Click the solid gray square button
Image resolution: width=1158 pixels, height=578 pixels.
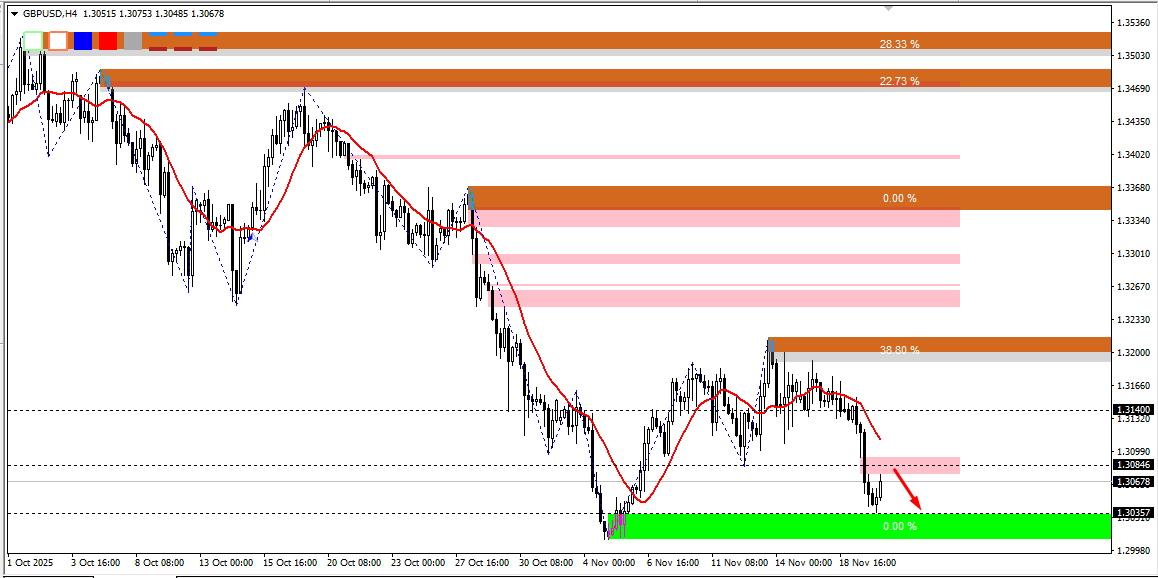[133, 41]
